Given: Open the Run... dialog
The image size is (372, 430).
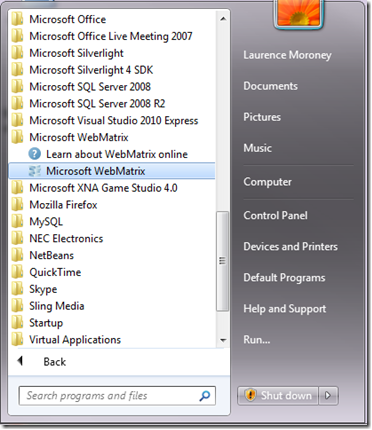Looking at the screenshot, I should pos(257,340).
